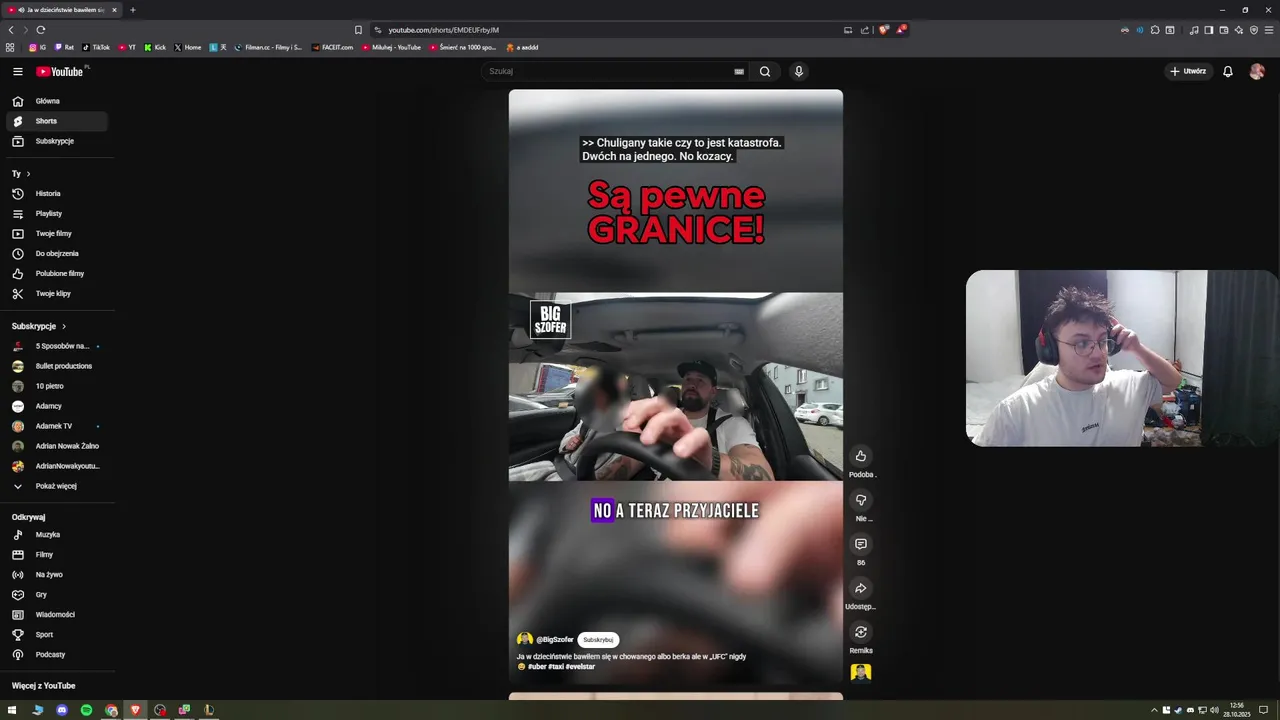Open TikTok bookmark
The image size is (1280, 720).
pyautogui.click(x=96, y=47)
